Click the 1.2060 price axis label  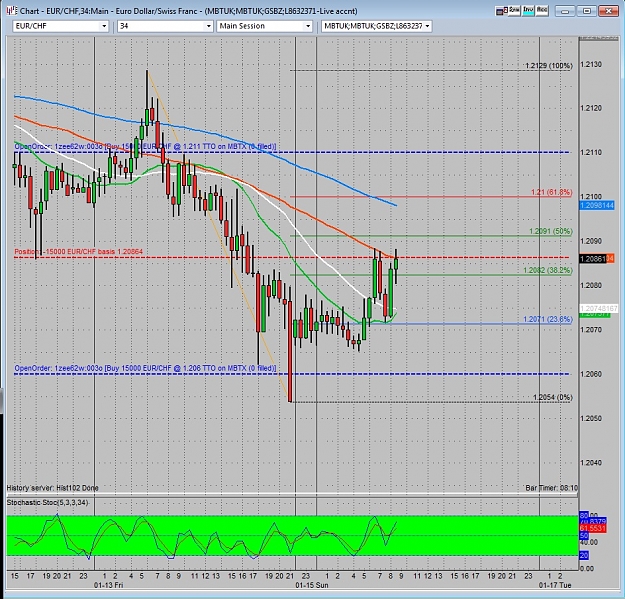click(591, 374)
